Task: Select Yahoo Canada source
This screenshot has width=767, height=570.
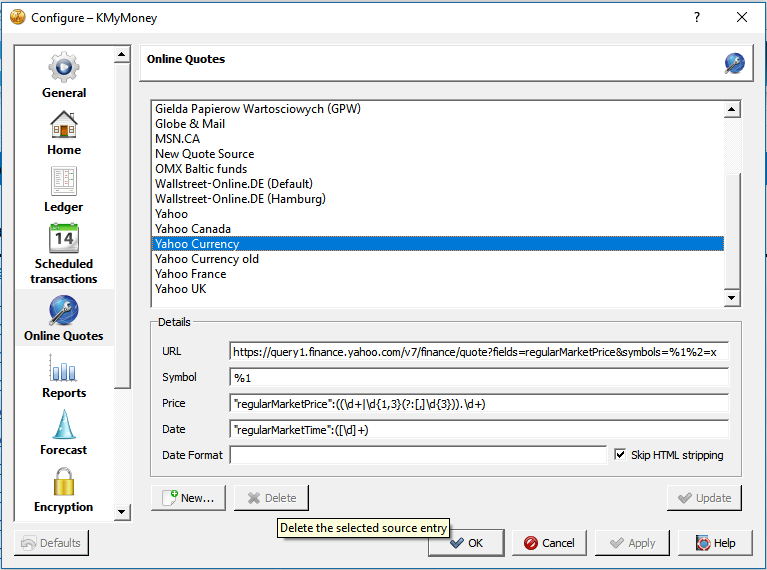Action: (x=438, y=229)
